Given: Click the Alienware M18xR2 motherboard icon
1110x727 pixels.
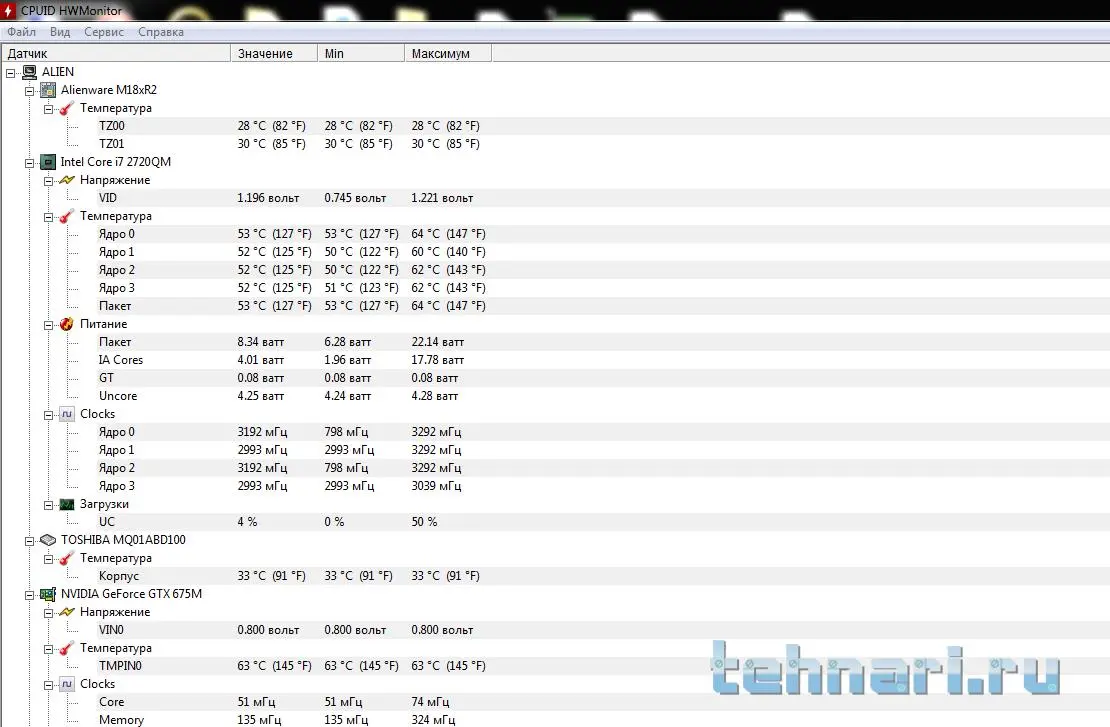Looking at the screenshot, I should tap(48, 90).
